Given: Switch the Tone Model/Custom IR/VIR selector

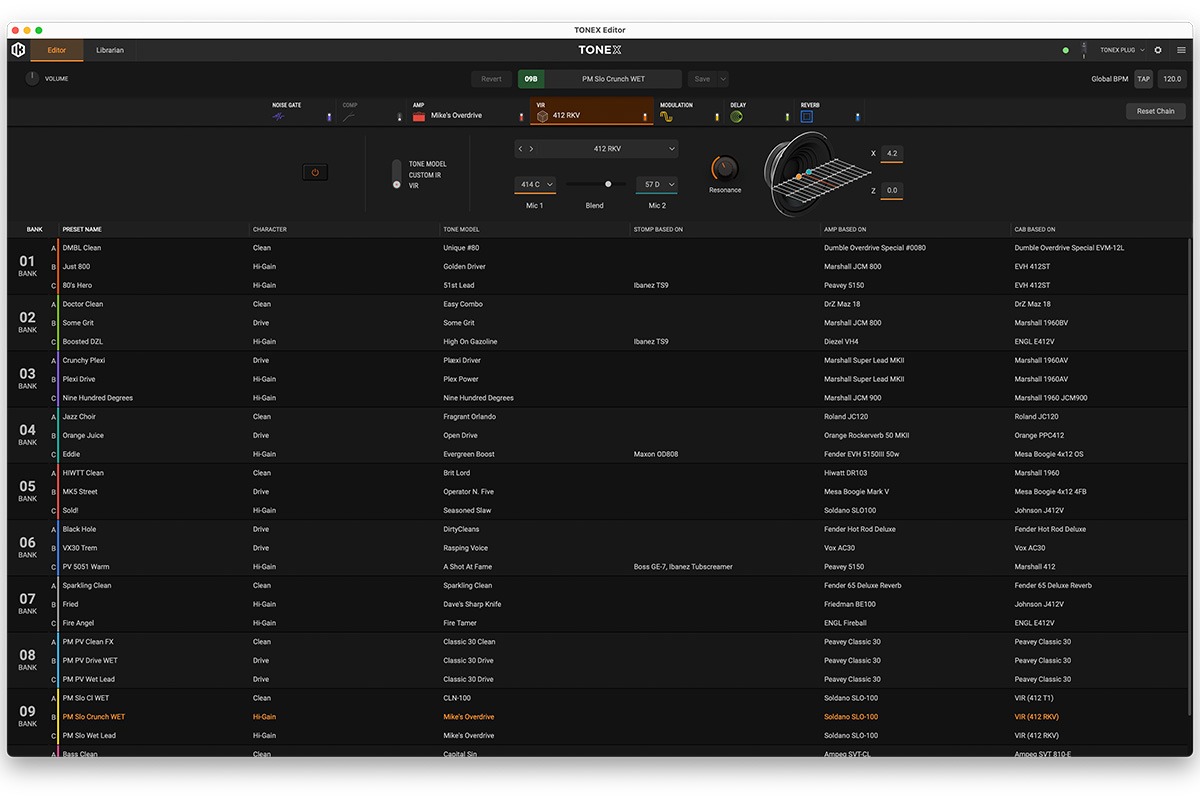Looking at the screenshot, I should [x=396, y=175].
